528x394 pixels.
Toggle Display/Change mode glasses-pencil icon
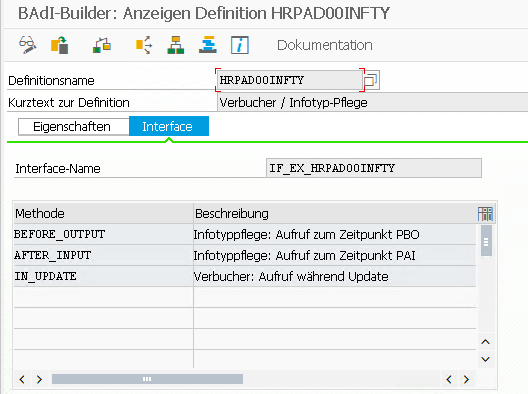[28, 45]
